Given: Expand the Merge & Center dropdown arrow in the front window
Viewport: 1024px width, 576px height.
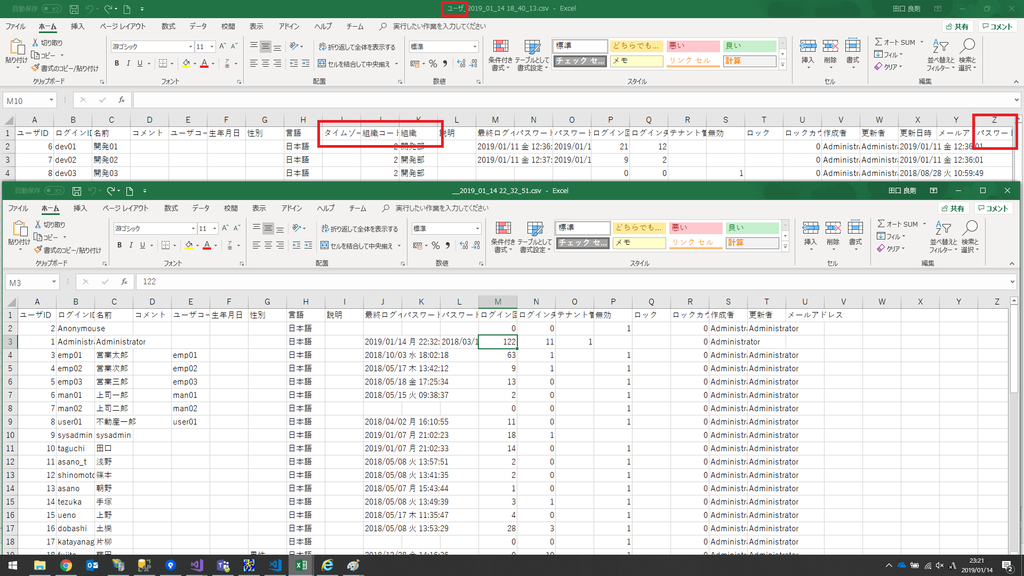Looking at the screenshot, I should click(x=399, y=246).
